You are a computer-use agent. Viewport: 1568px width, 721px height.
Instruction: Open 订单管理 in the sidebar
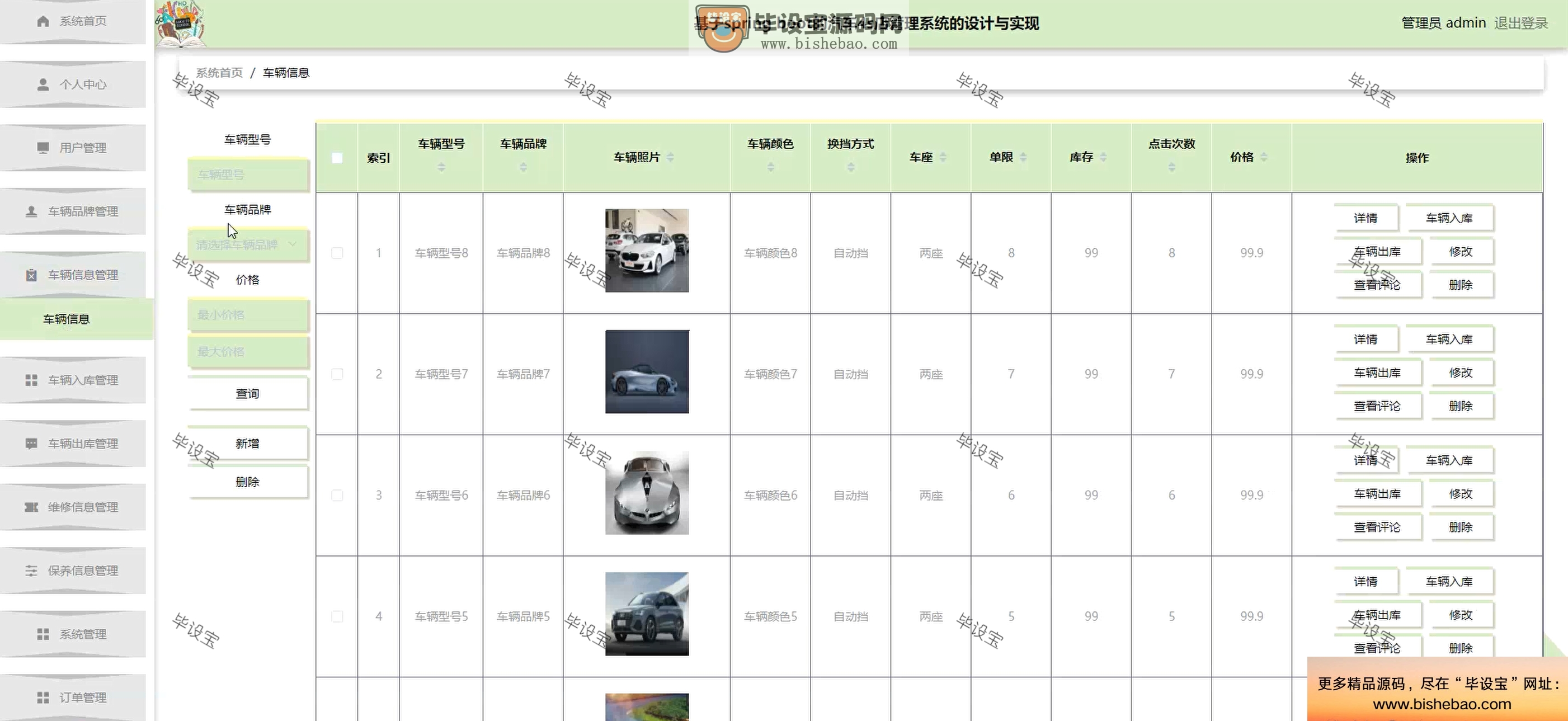(x=73, y=698)
